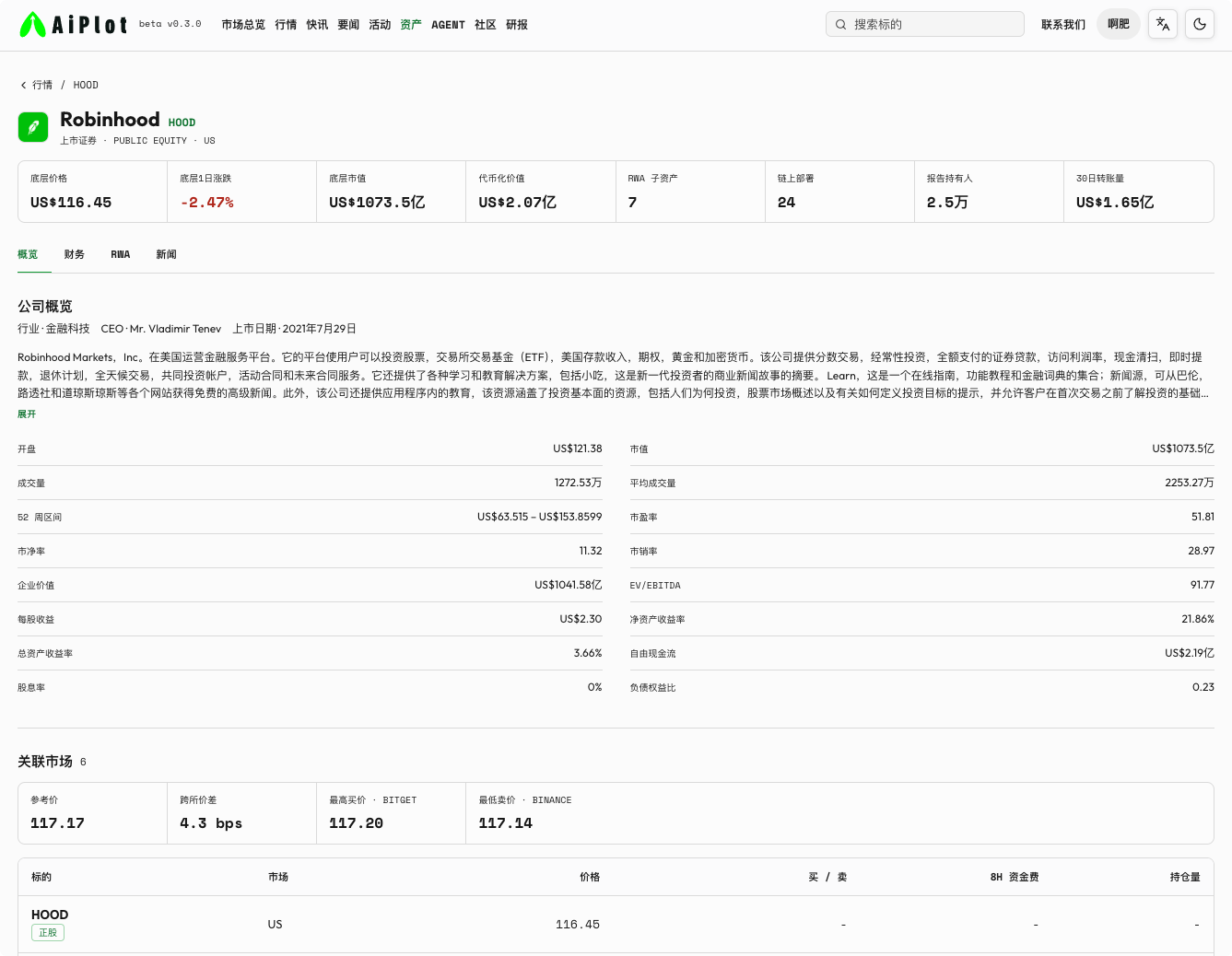Click the -2.47% daily change value
Viewport: 1232px width, 956px height.
[x=206, y=203]
